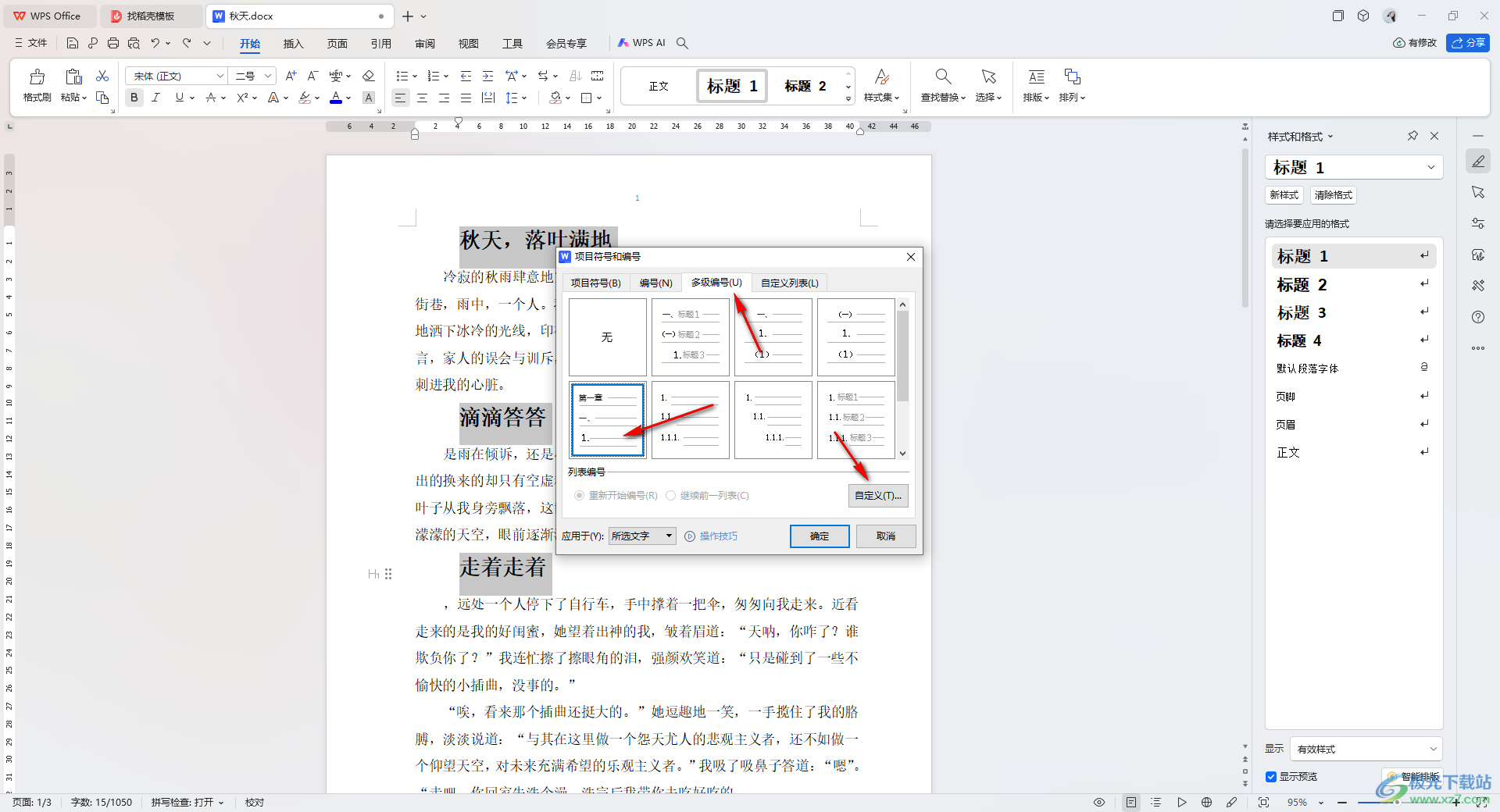Expand the styles gallery arrow

click(x=848, y=99)
